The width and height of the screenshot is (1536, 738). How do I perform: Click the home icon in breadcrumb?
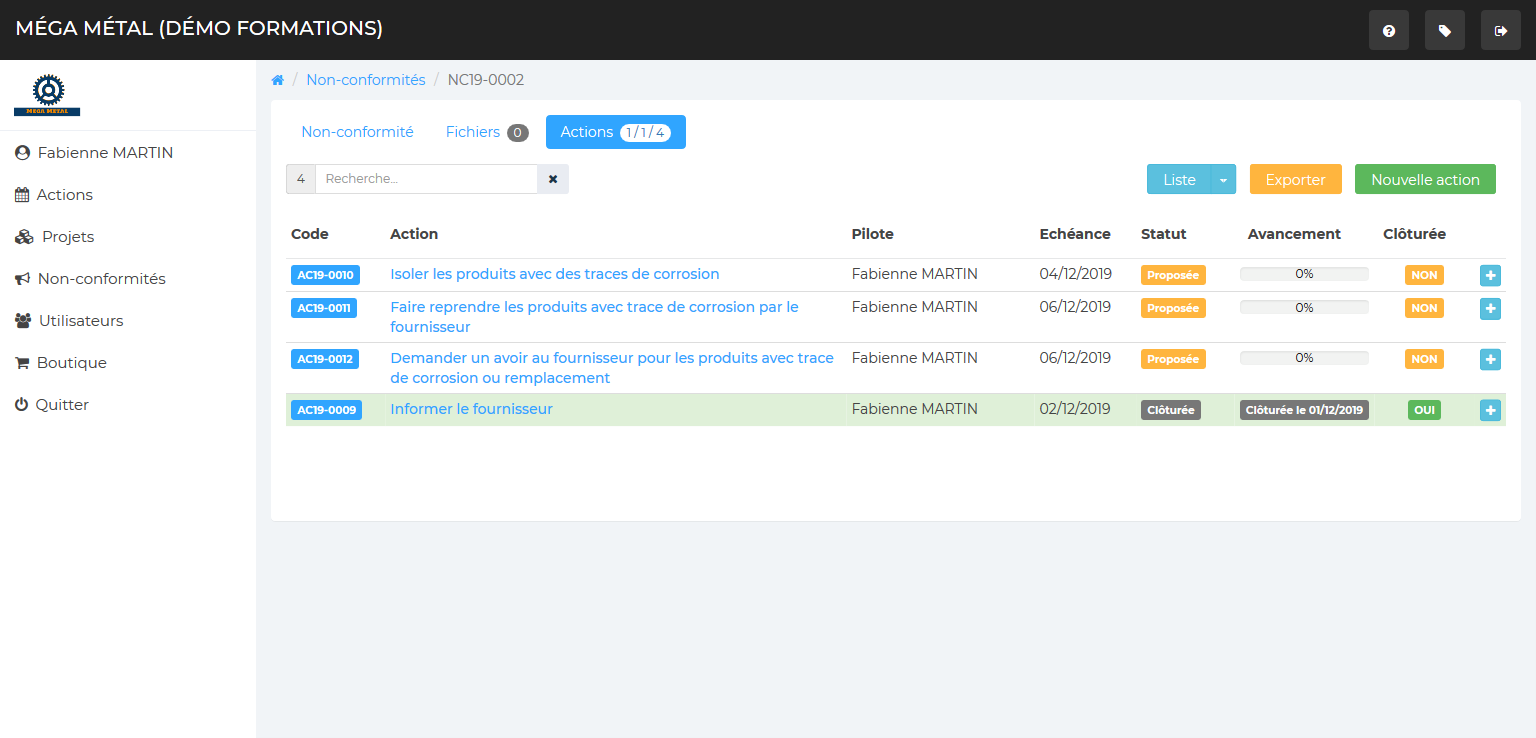pyautogui.click(x=278, y=80)
